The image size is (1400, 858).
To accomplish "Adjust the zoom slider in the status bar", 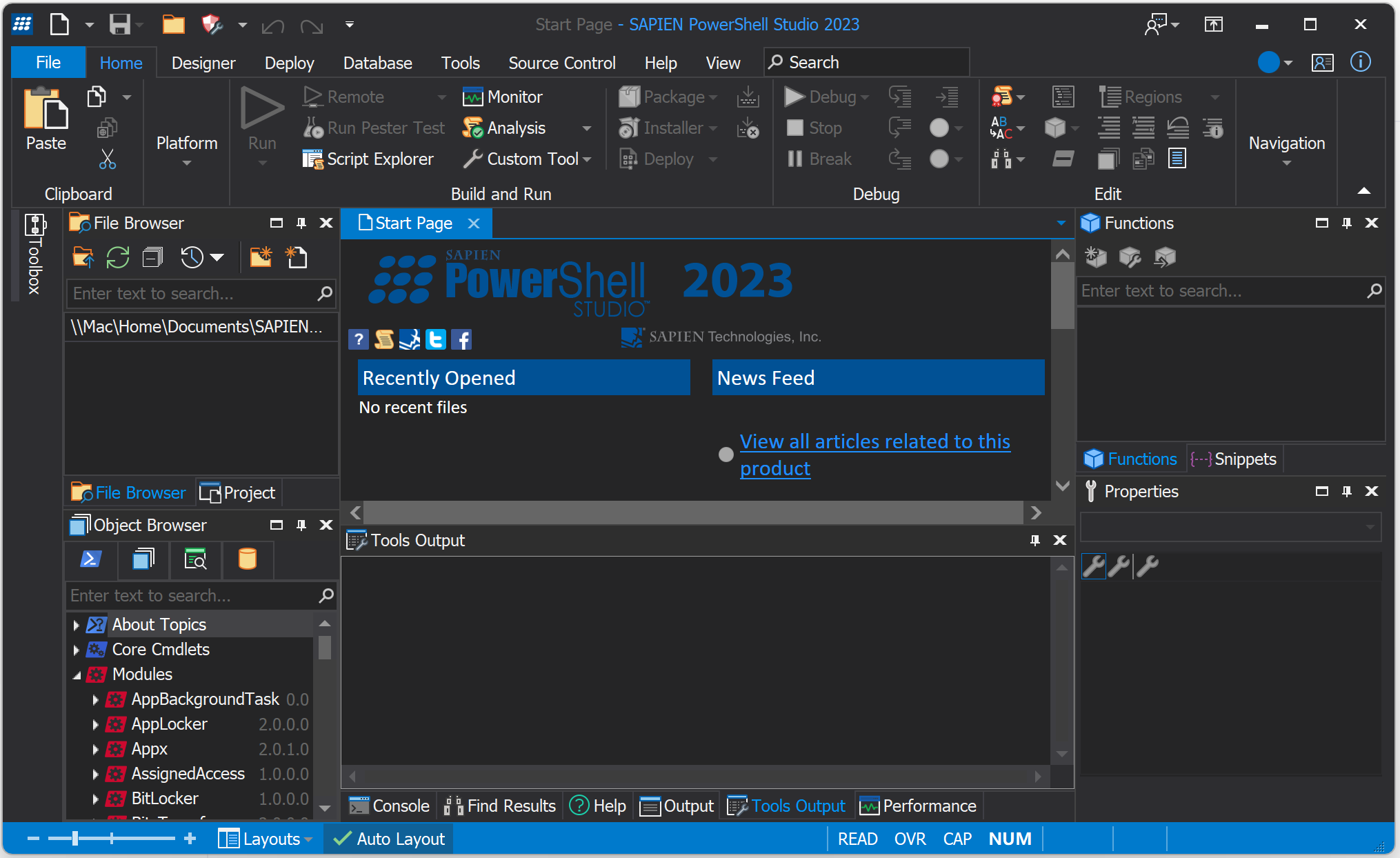I will [x=74, y=838].
